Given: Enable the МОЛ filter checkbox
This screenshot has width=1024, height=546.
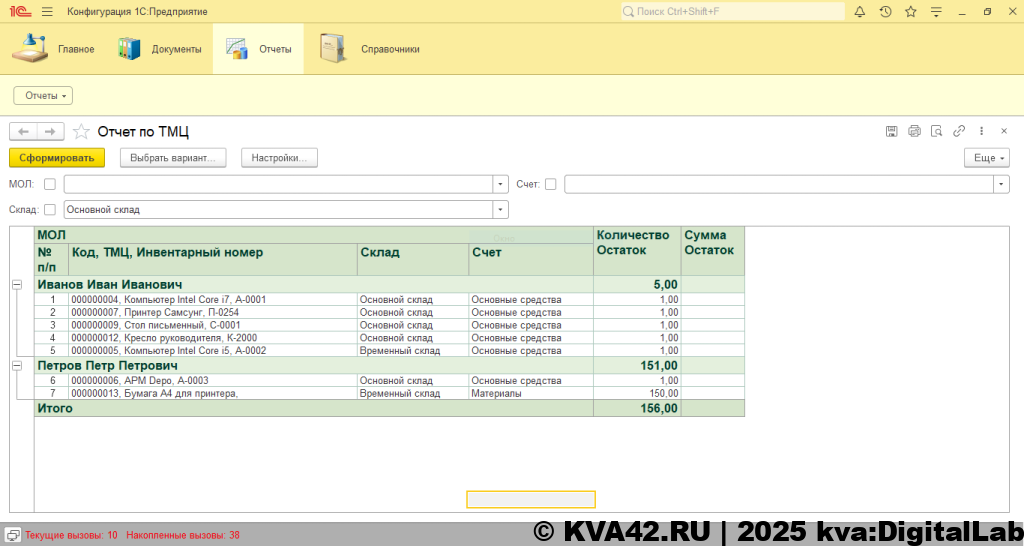Looking at the screenshot, I should [x=50, y=184].
